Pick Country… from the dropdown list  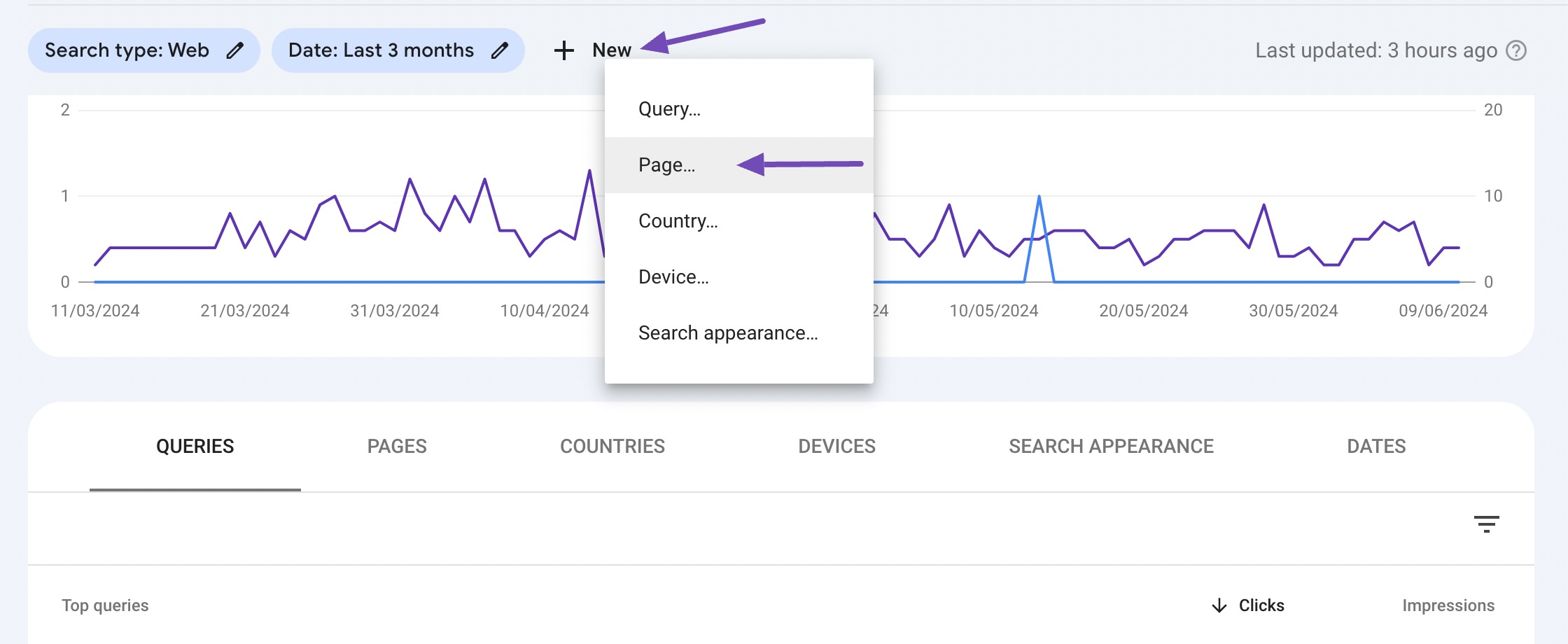678,221
